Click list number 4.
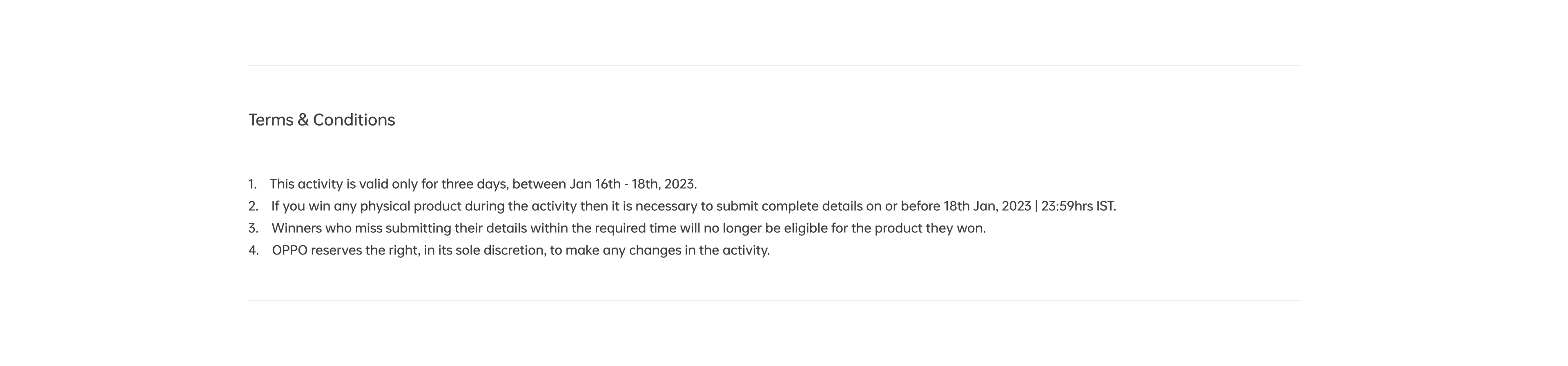The width and height of the screenshot is (1568, 366). pos(253,250)
